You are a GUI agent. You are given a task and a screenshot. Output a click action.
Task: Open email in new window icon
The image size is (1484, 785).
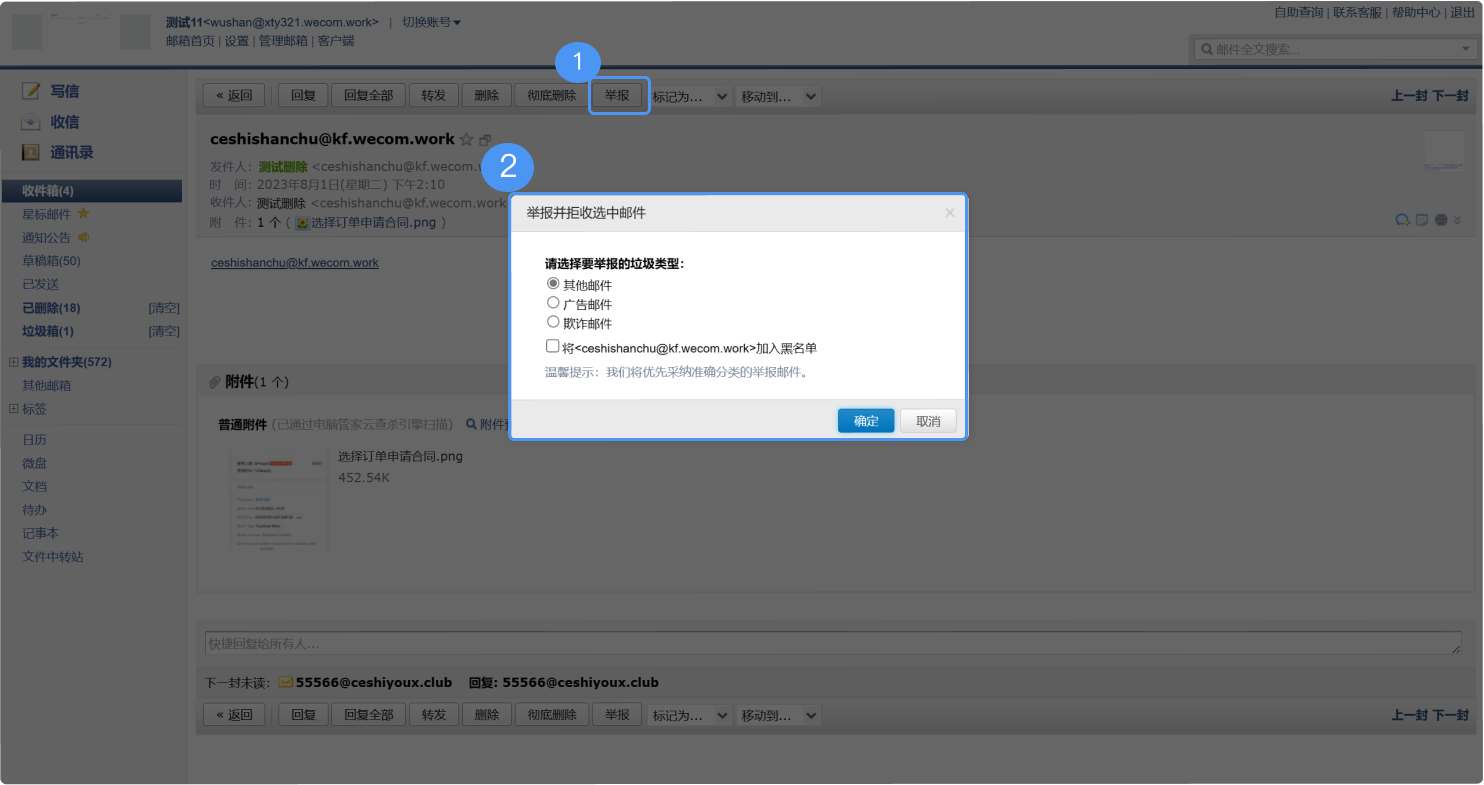(x=486, y=139)
